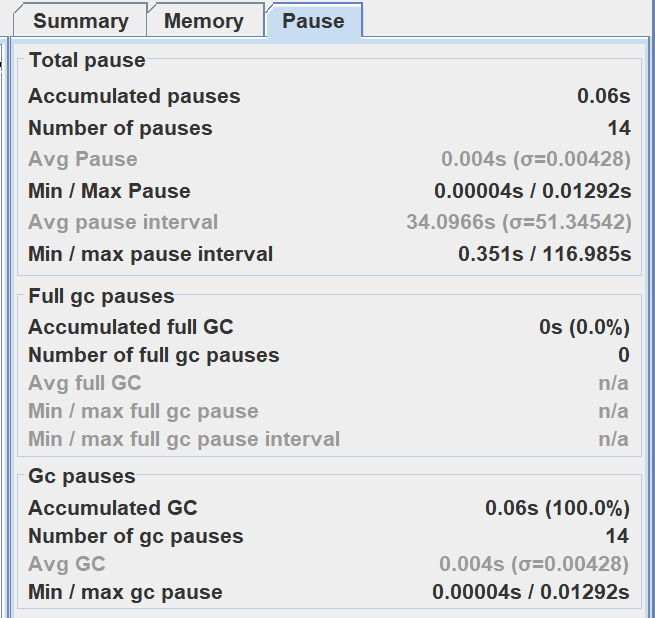655x618 pixels.
Task: Click the 0s (0.0%) full GC value
Action: (584, 327)
